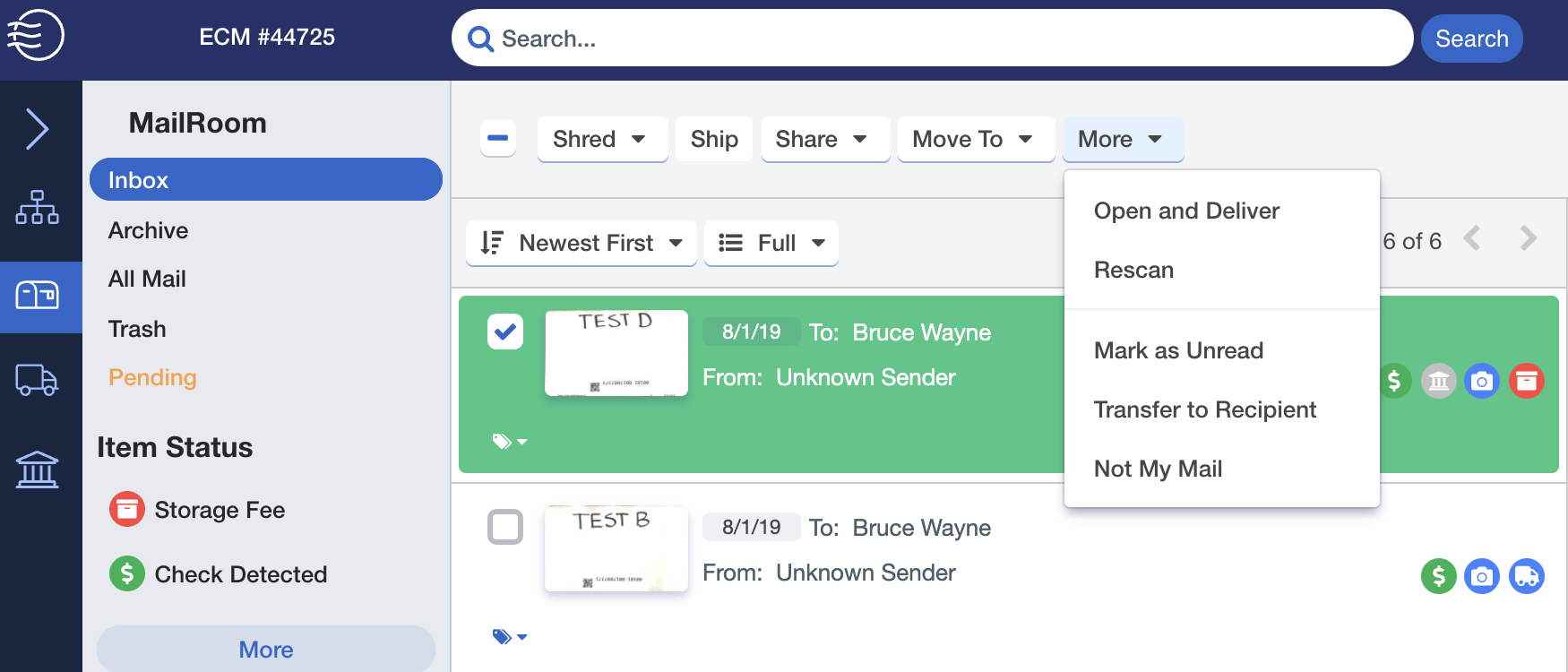Collapse the More actions dropdown
This screenshot has width=1568, height=672.
tap(1123, 139)
